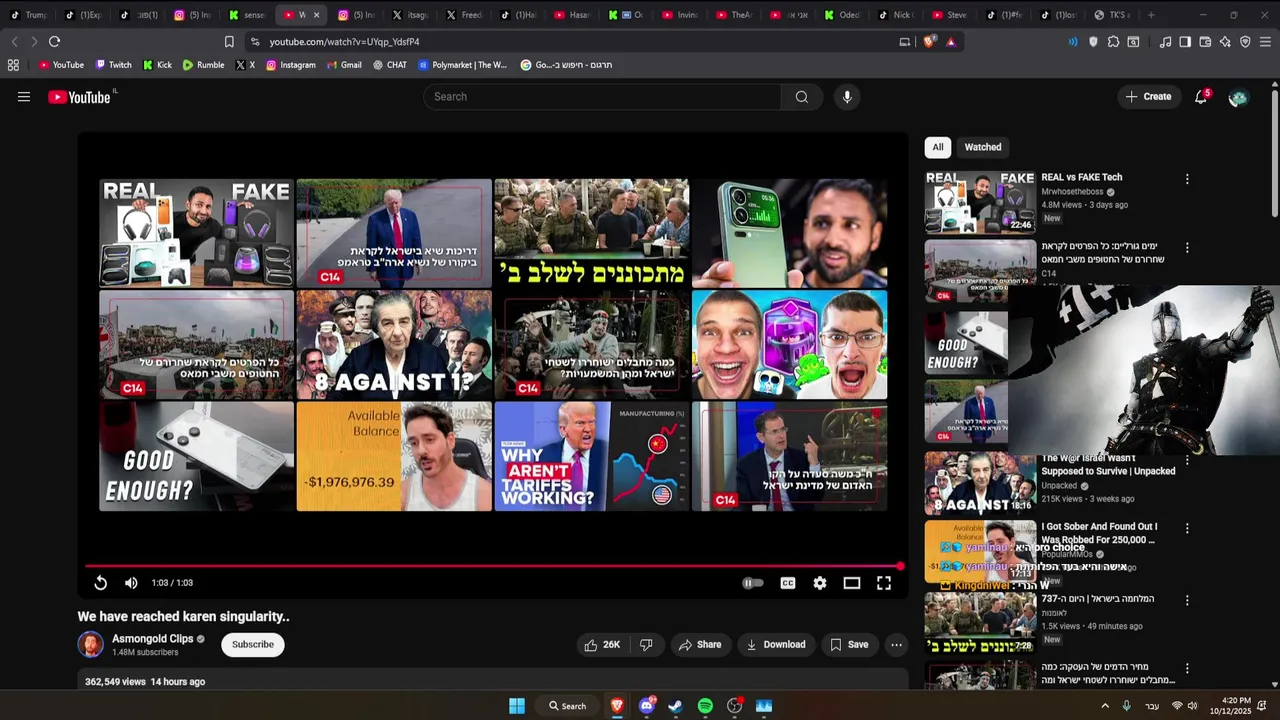The width and height of the screenshot is (1280, 720).
Task: Bookmark this page in address bar
Action: point(229,42)
